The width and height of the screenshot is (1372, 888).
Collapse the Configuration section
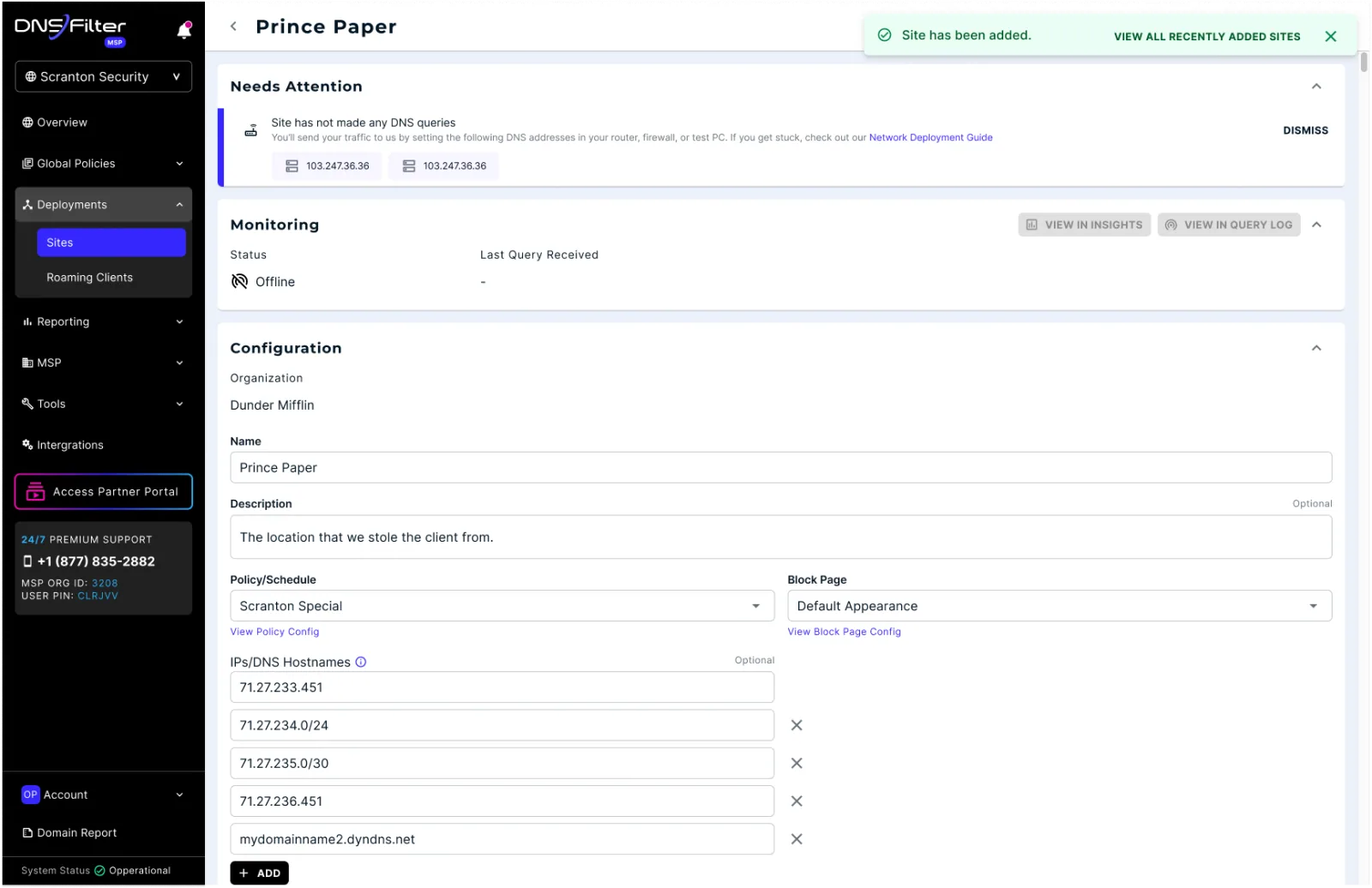pos(1316,348)
